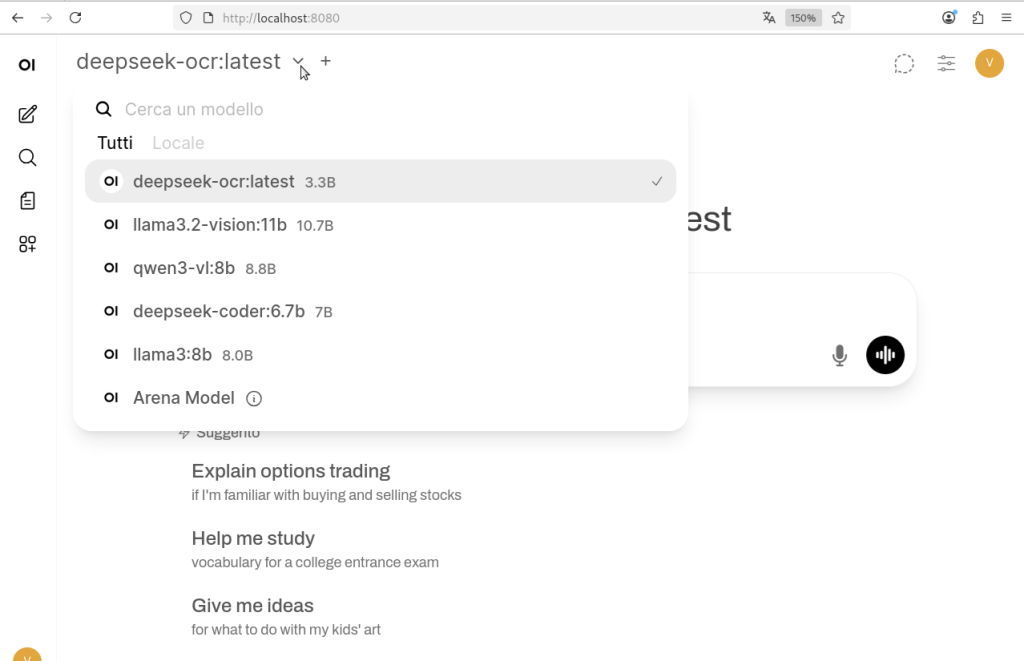Open the search icon in sidebar
This screenshot has height=661, width=1024.
point(28,158)
